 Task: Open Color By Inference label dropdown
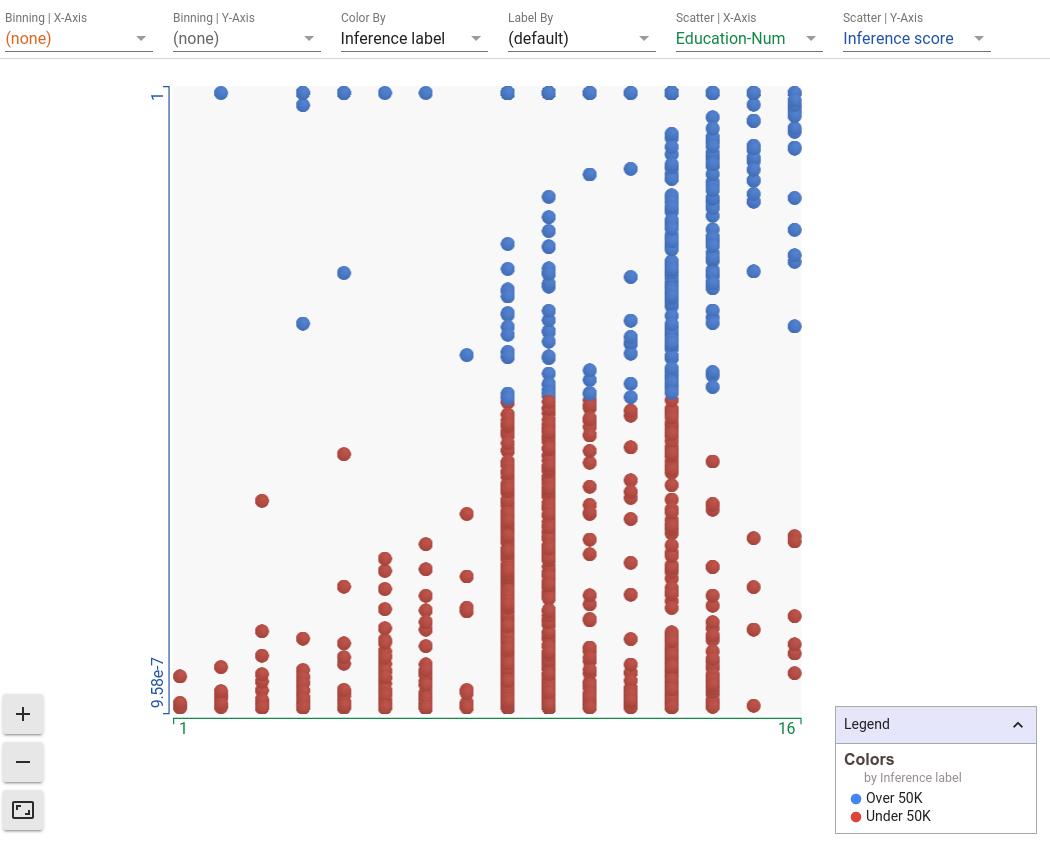[x=414, y=39]
